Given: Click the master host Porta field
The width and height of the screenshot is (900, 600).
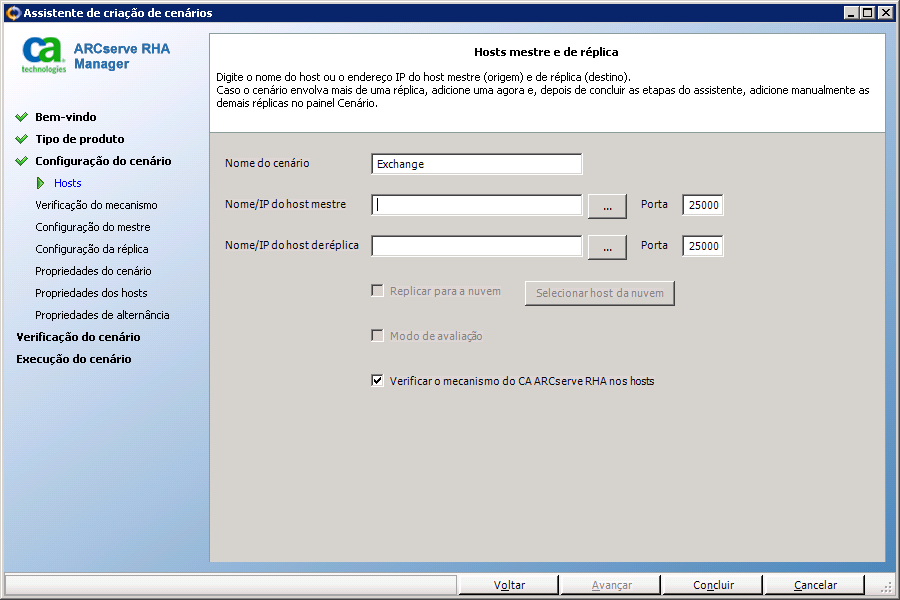Looking at the screenshot, I should (x=703, y=205).
